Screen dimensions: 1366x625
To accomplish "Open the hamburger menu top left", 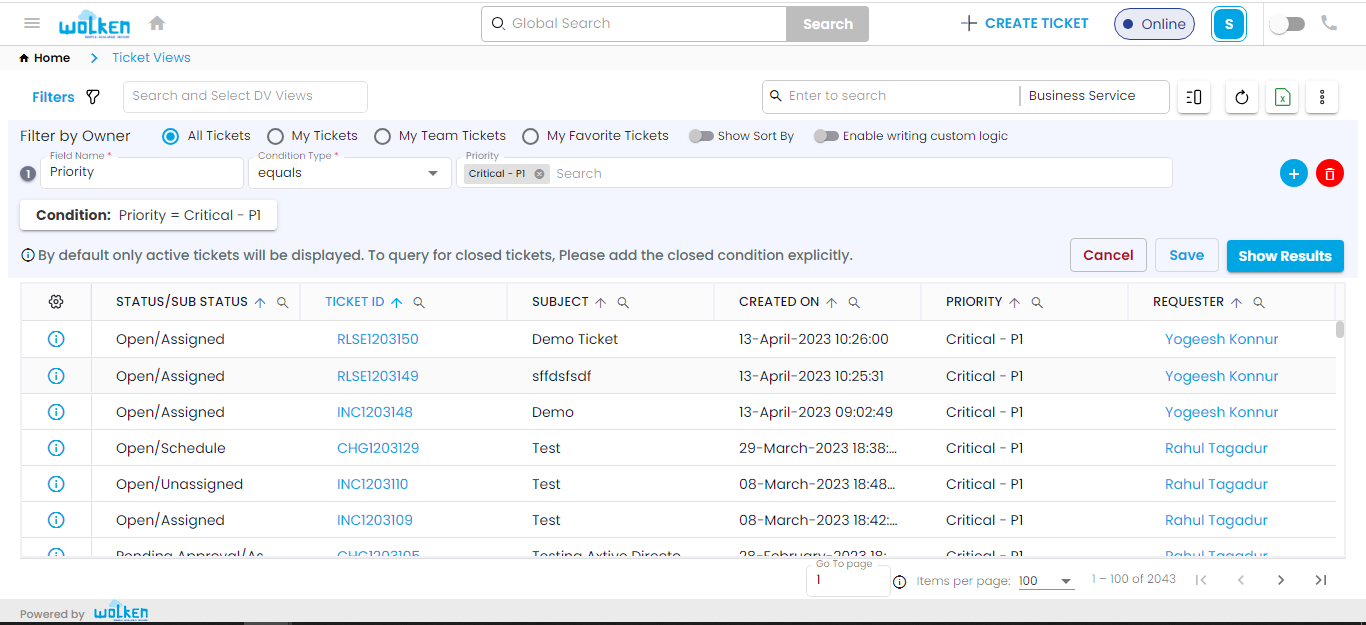I will tap(31, 23).
